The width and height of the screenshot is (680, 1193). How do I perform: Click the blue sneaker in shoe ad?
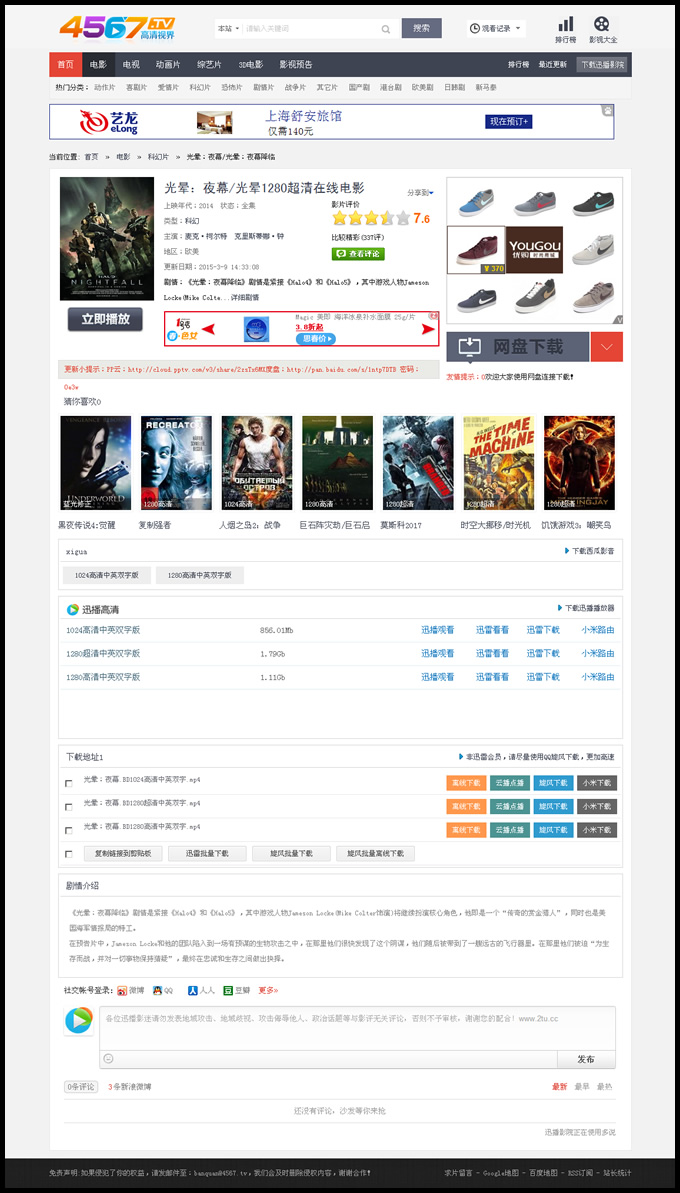coord(476,202)
